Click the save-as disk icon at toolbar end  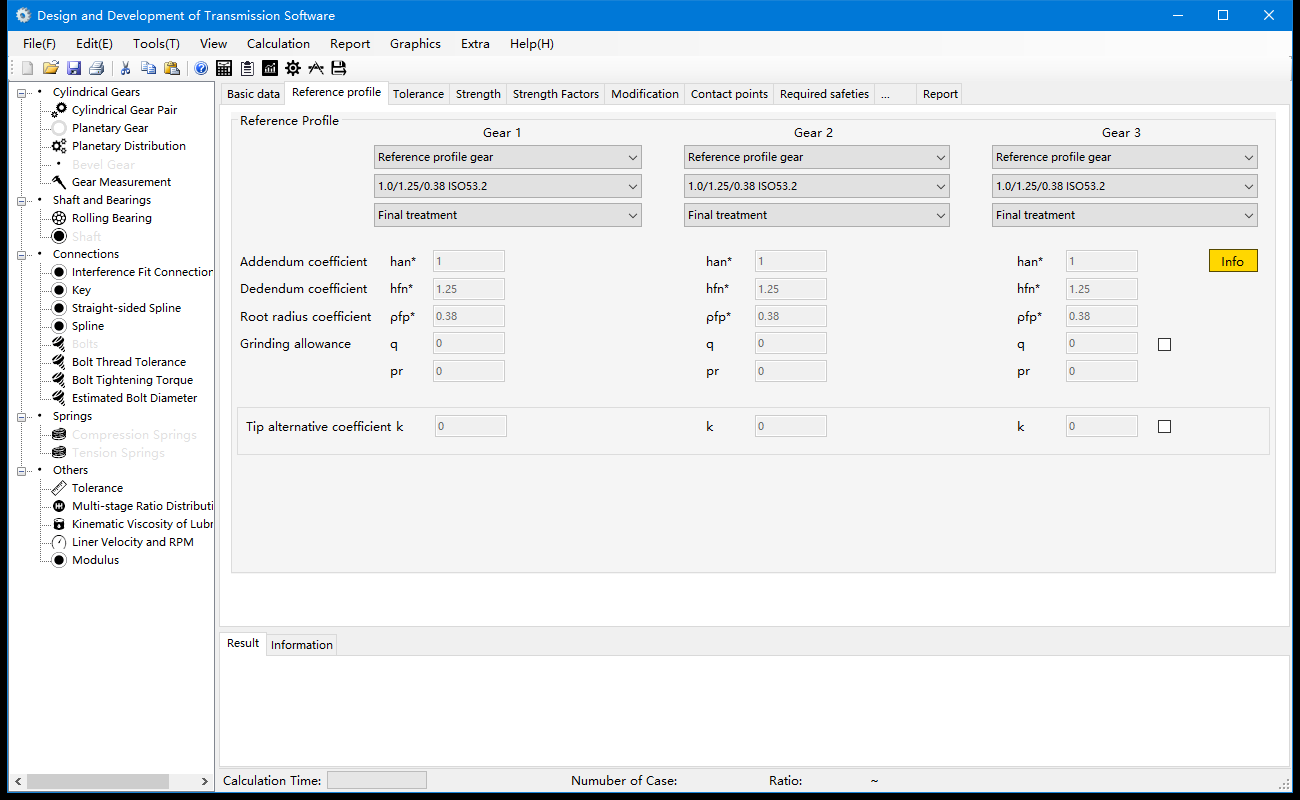coord(339,68)
